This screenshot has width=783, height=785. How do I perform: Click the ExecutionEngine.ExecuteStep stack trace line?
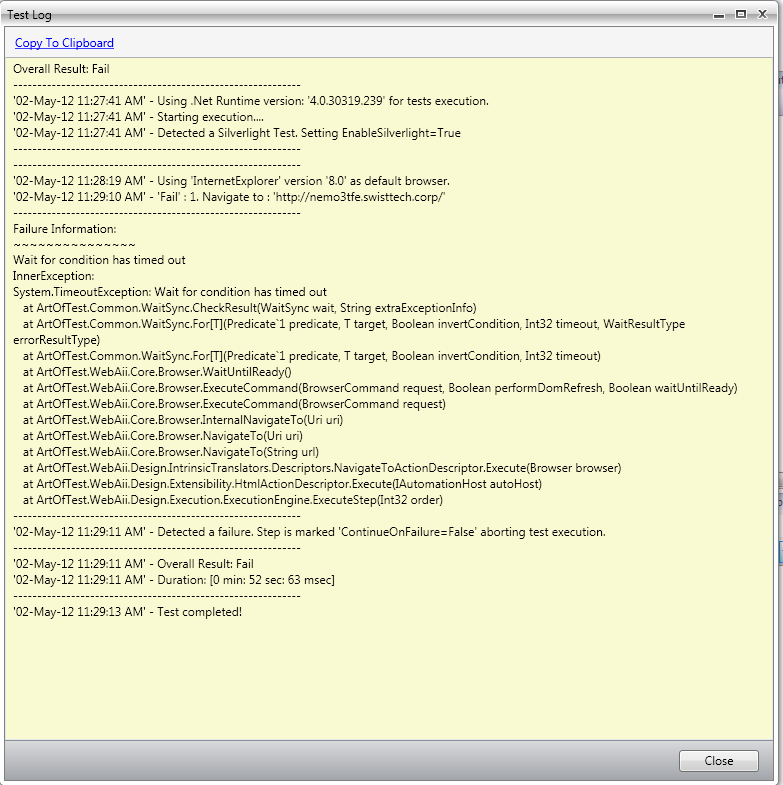(233, 500)
